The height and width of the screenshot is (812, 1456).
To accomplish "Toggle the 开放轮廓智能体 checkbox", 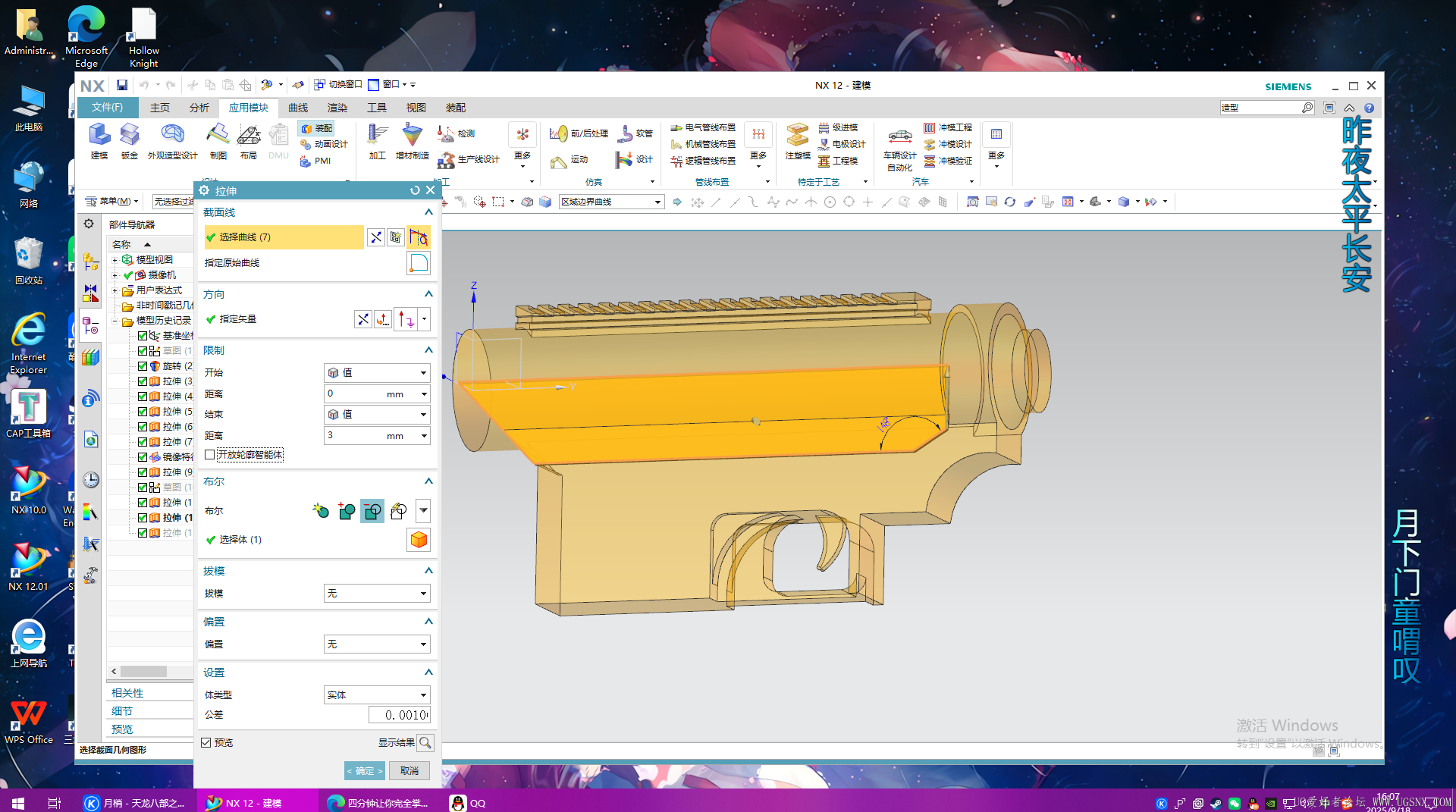I will (210, 455).
